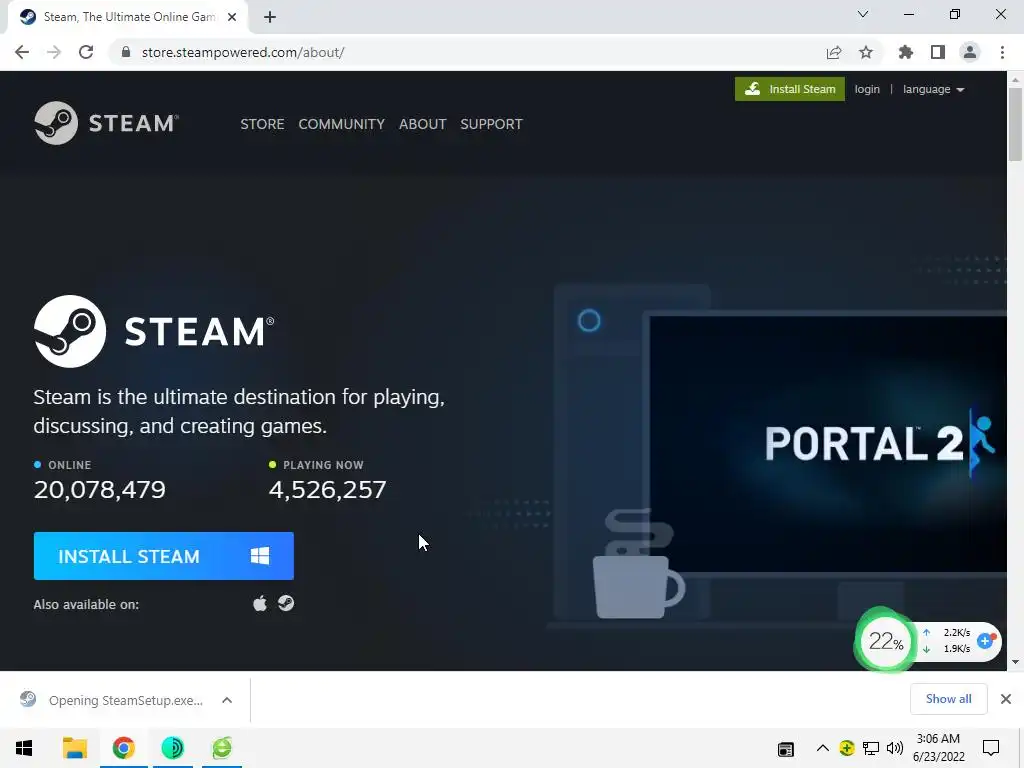
Task: Open a new browser tab
Action: pyautogui.click(x=270, y=17)
